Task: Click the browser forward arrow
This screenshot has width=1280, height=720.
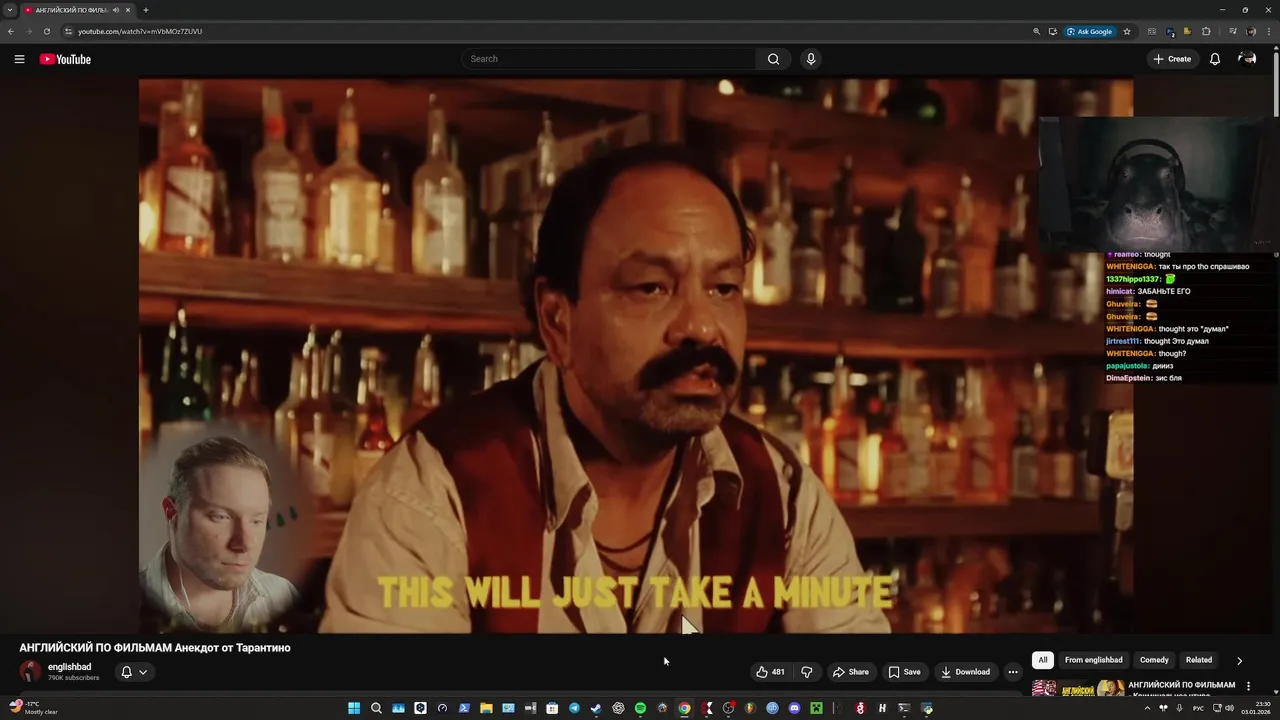Action: [x=28, y=31]
